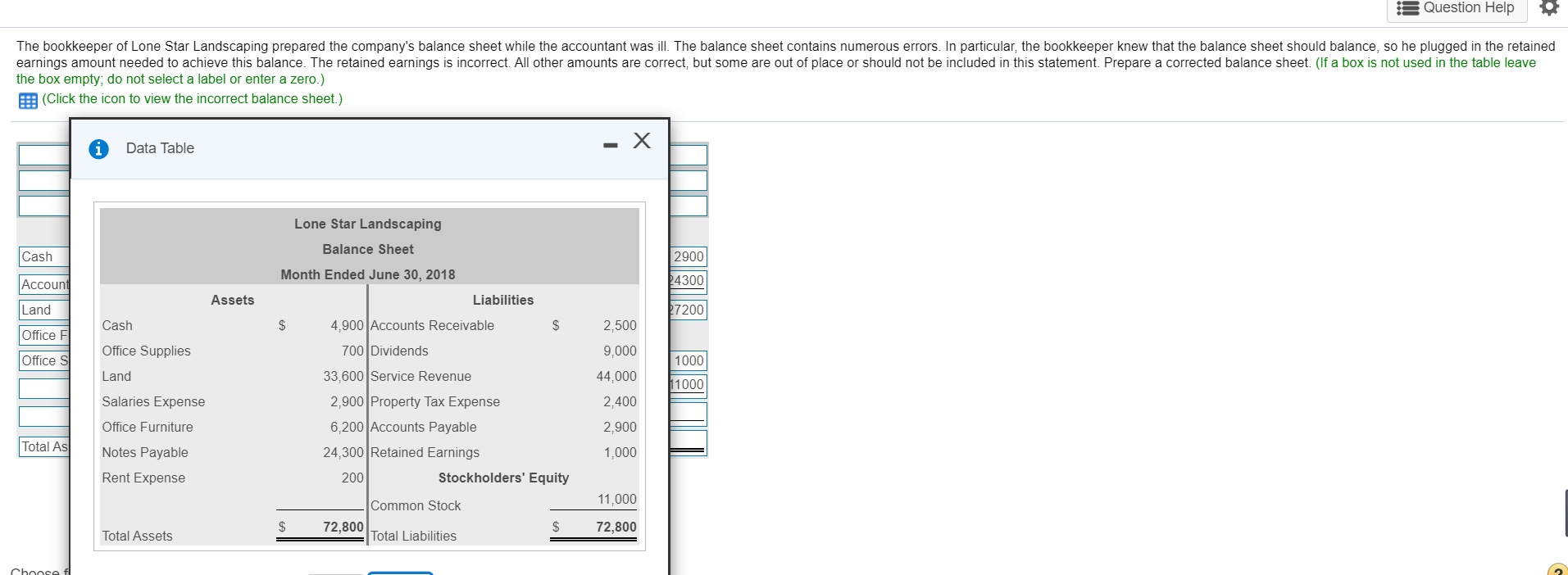The width and height of the screenshot is (1568, 575).
Task: Click the Data Table info icon
Action: coord(98,149)
